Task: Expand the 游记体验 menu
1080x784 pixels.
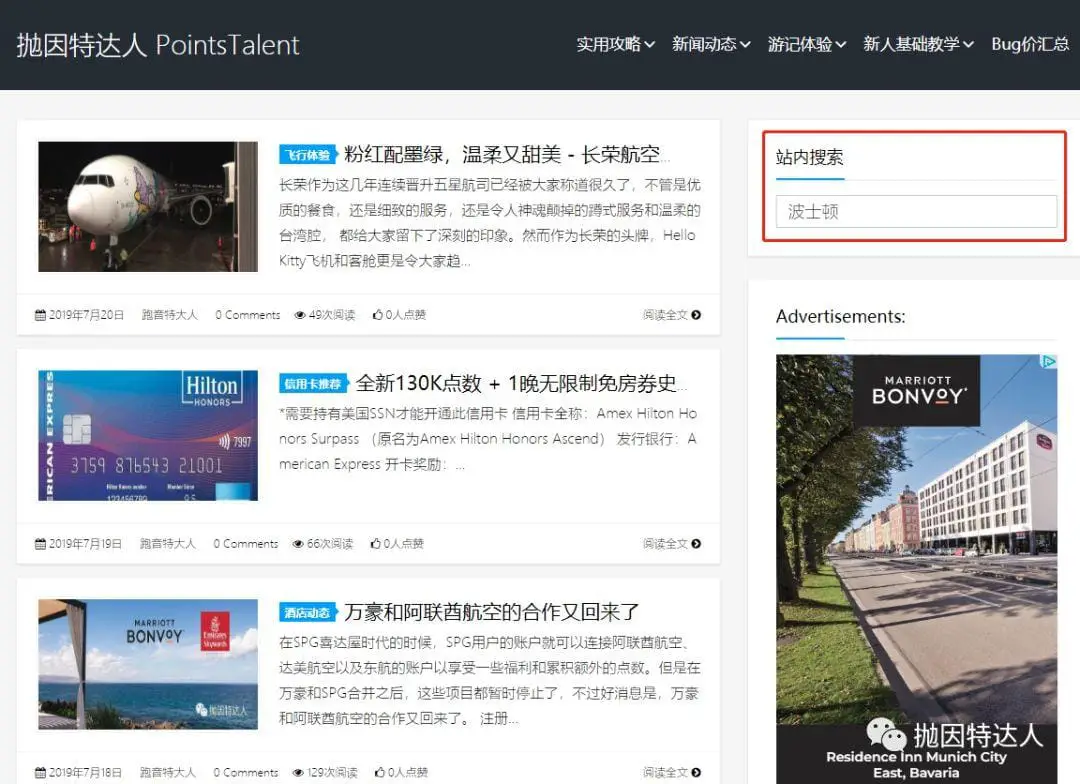Action: coord(807,44)
